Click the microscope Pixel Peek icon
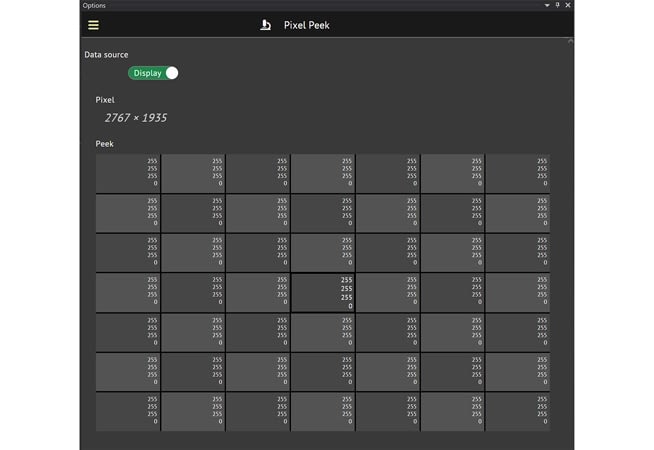Image resolution: width=654 pixels, height=450 pixels. pos(266,25)
